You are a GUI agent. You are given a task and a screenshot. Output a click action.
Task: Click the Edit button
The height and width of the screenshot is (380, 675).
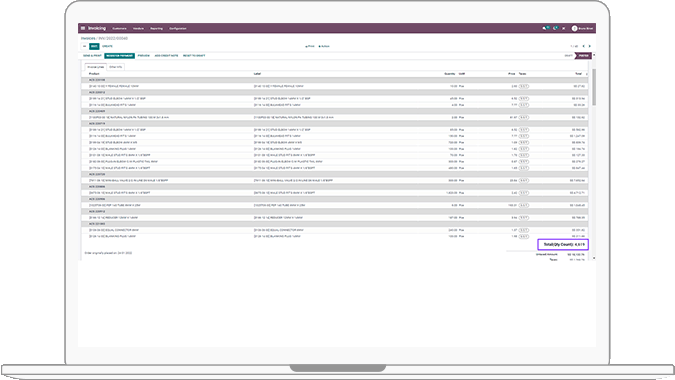[x=94, y=46]
